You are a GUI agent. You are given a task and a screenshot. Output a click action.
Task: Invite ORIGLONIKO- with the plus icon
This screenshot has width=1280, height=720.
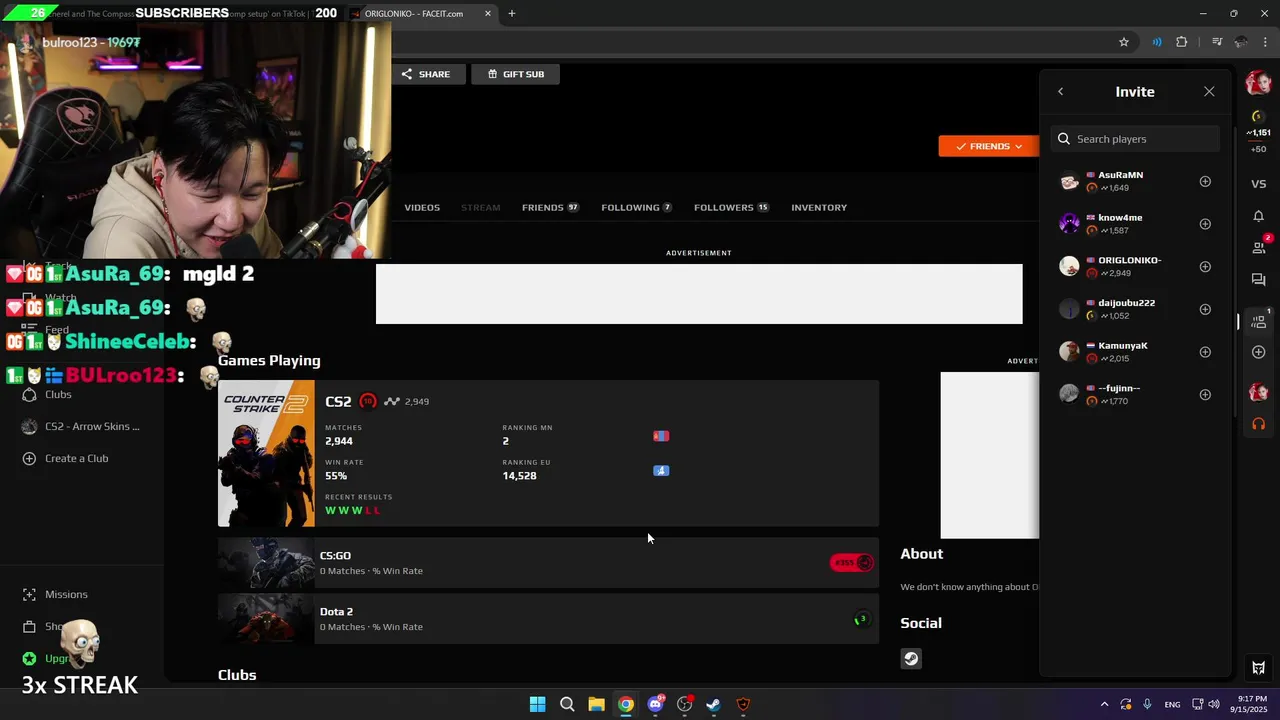tap(1205, 267)
